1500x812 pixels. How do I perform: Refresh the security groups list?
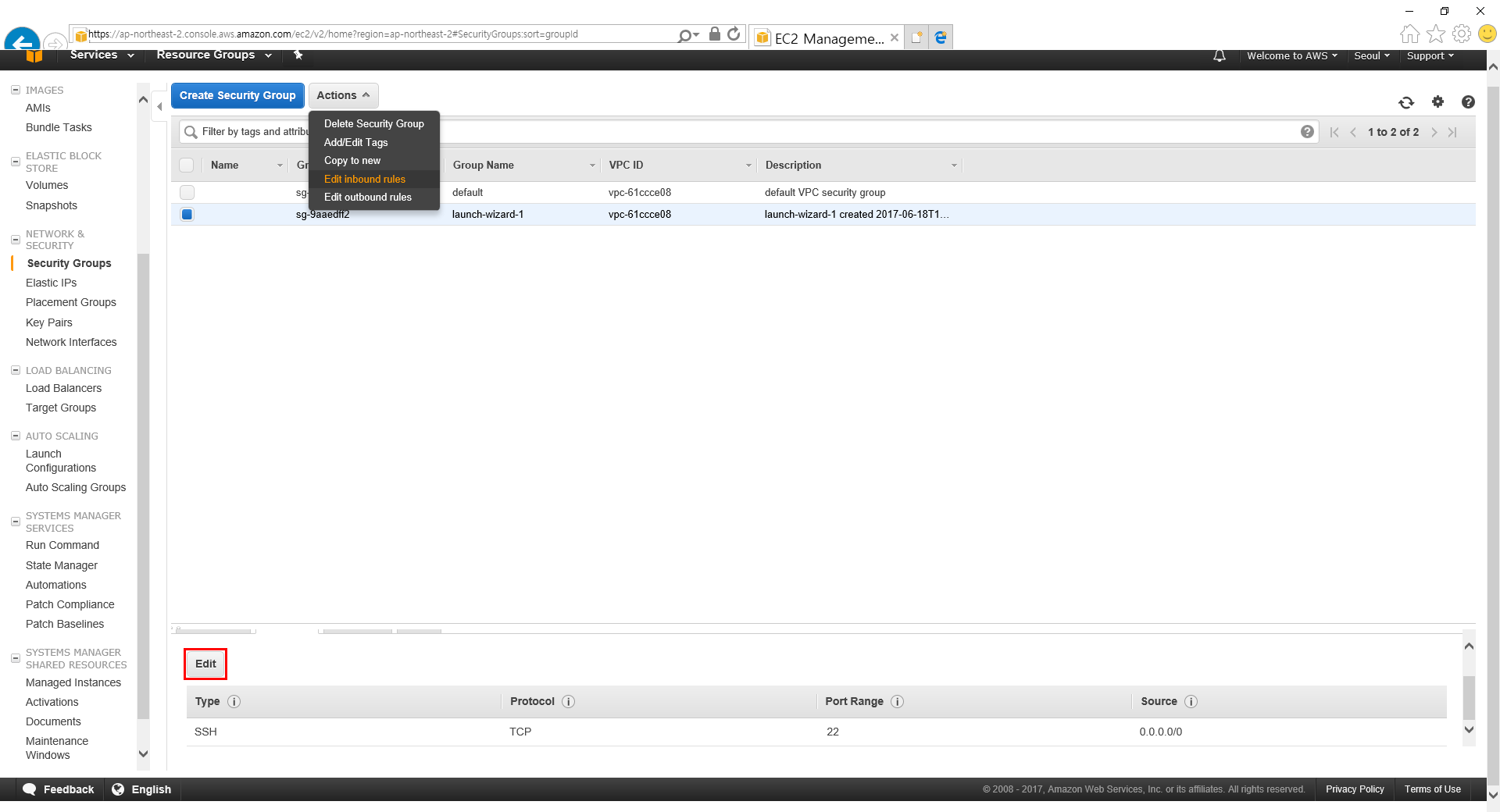pos(1406,102)
